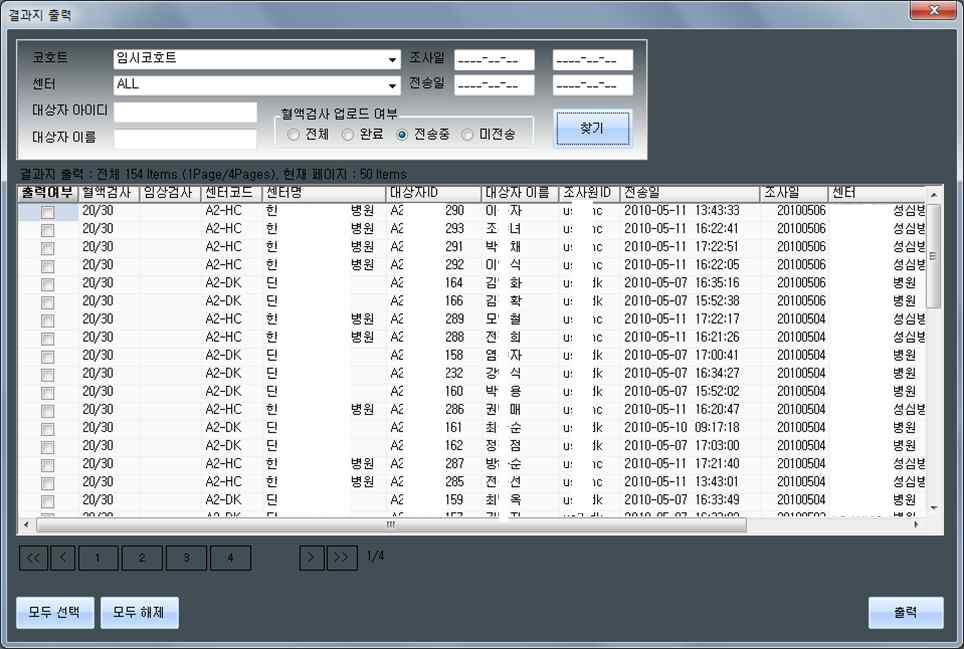Screen dimensions: 964x649
Task: Select the 완료 upload status option
Action: (348, 135)
